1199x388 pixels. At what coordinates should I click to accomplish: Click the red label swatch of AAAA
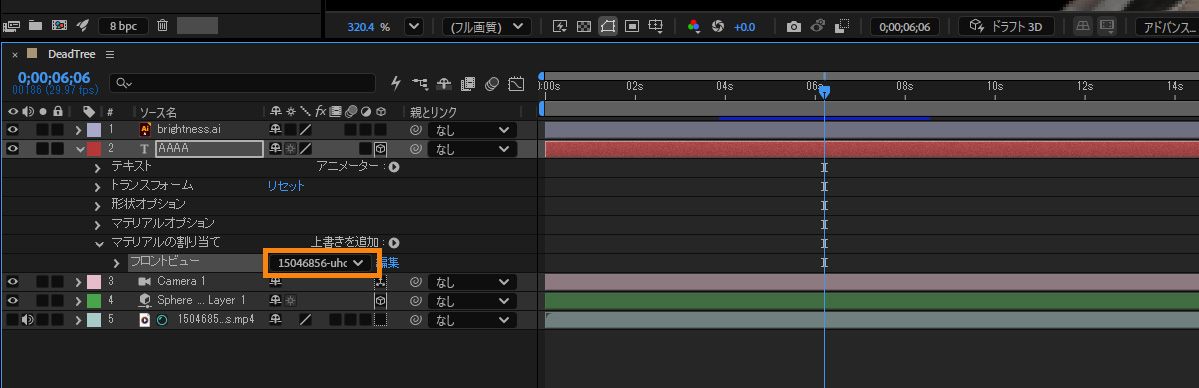click(x=94, y=149)
